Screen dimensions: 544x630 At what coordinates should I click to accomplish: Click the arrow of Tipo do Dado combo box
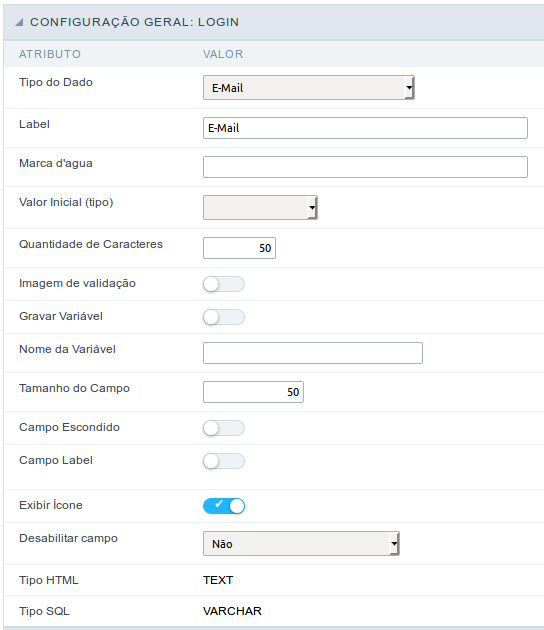tap(409, 88)
